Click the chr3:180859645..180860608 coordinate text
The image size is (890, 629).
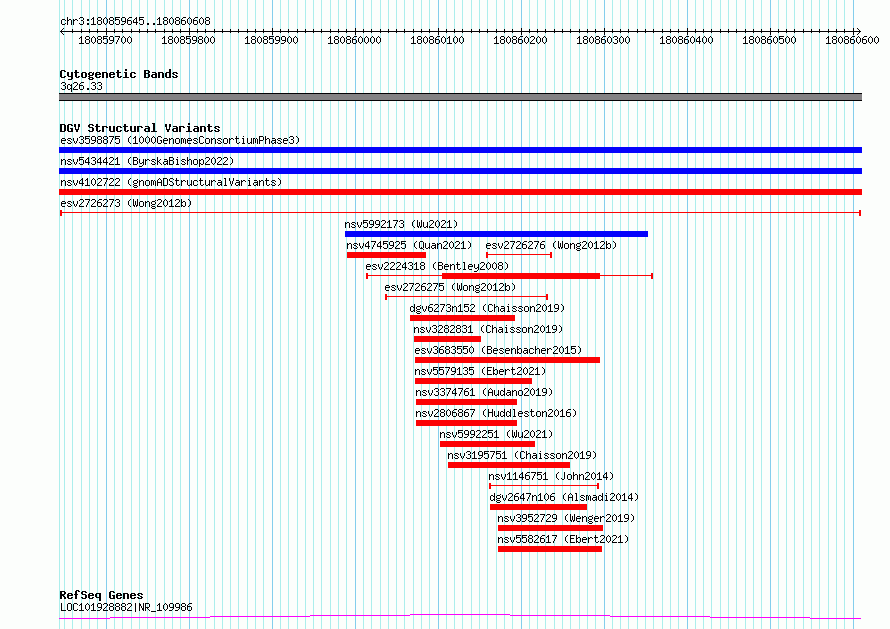[135, 21]
